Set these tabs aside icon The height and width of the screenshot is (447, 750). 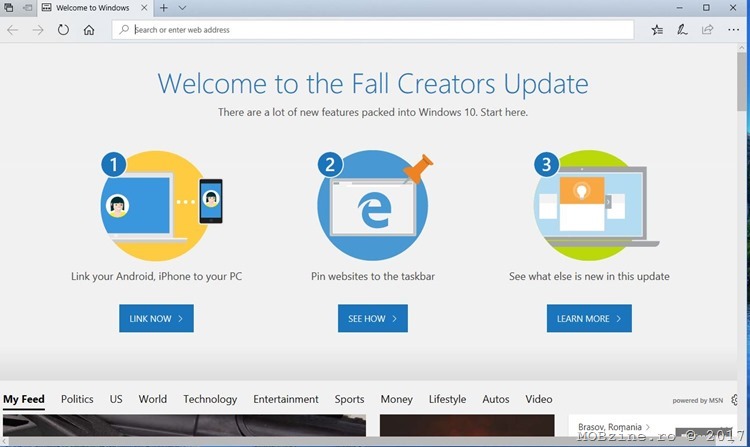[28, 8]
